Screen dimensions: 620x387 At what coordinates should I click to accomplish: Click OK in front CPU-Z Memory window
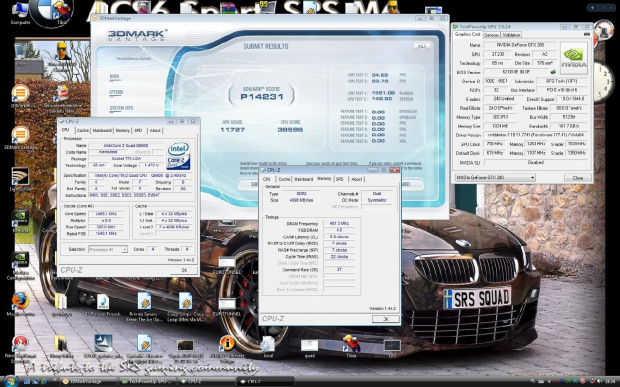386,319
